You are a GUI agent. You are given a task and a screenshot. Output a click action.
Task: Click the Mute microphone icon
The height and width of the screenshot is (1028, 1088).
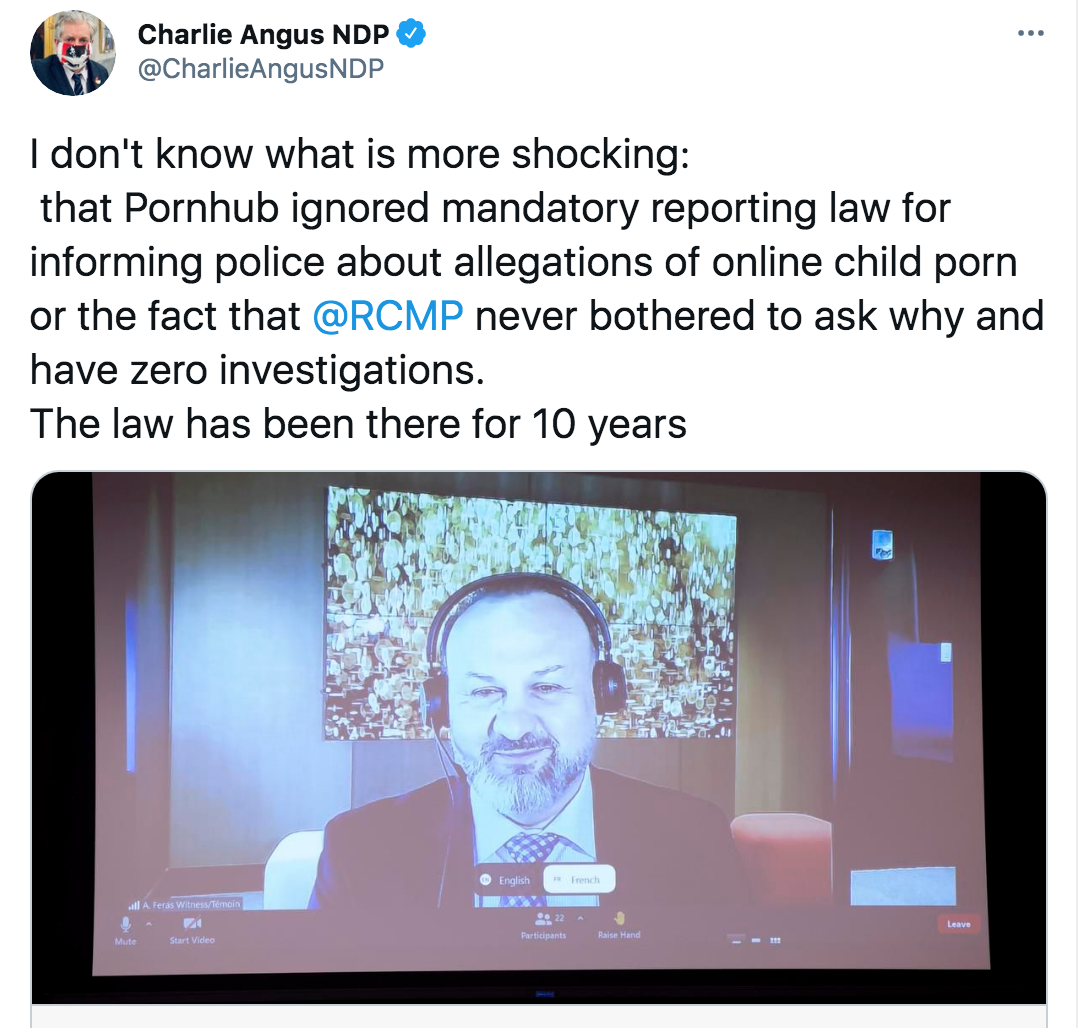(126, 924)
